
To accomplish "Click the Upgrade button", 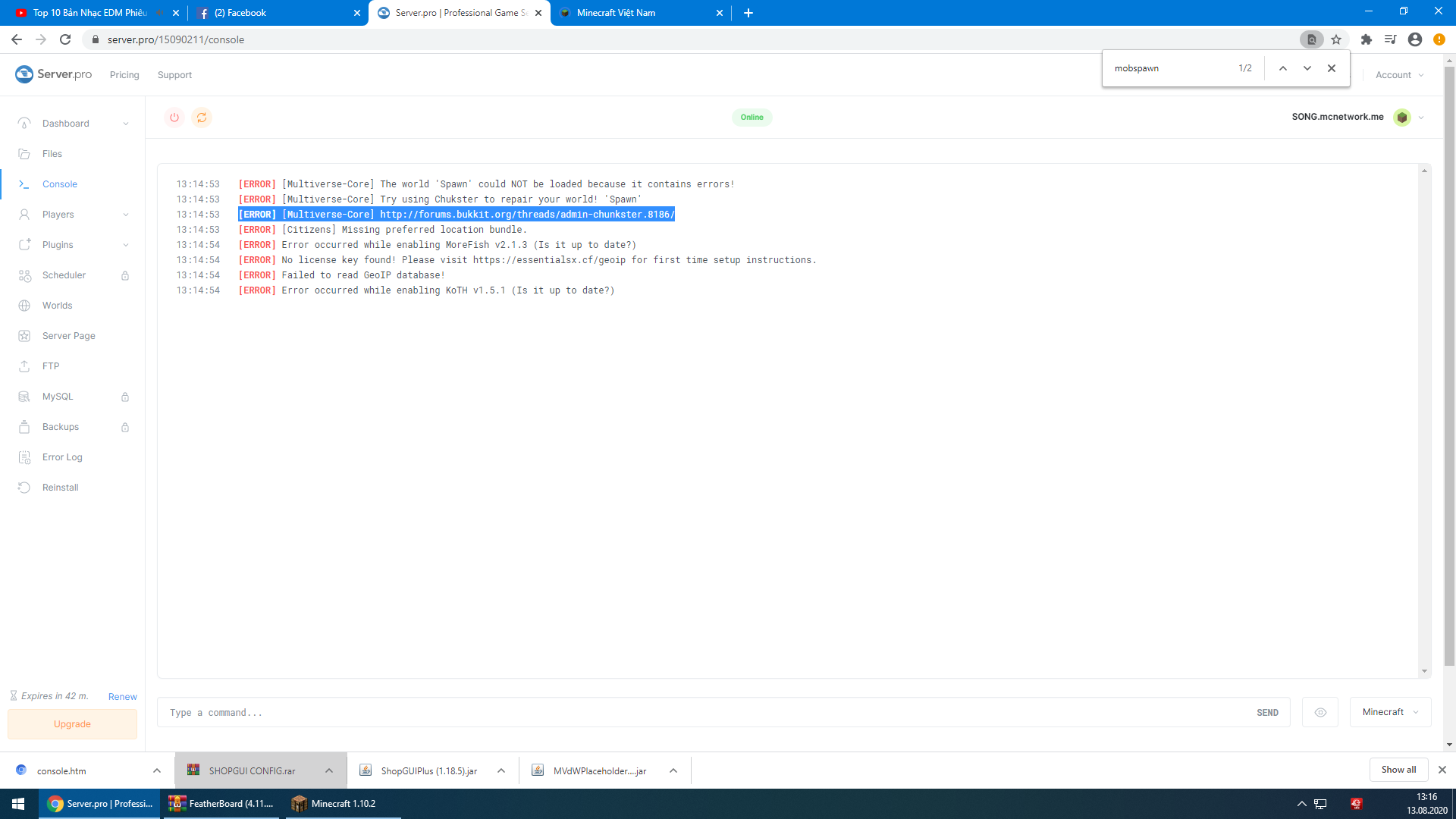I will [72, 724].
